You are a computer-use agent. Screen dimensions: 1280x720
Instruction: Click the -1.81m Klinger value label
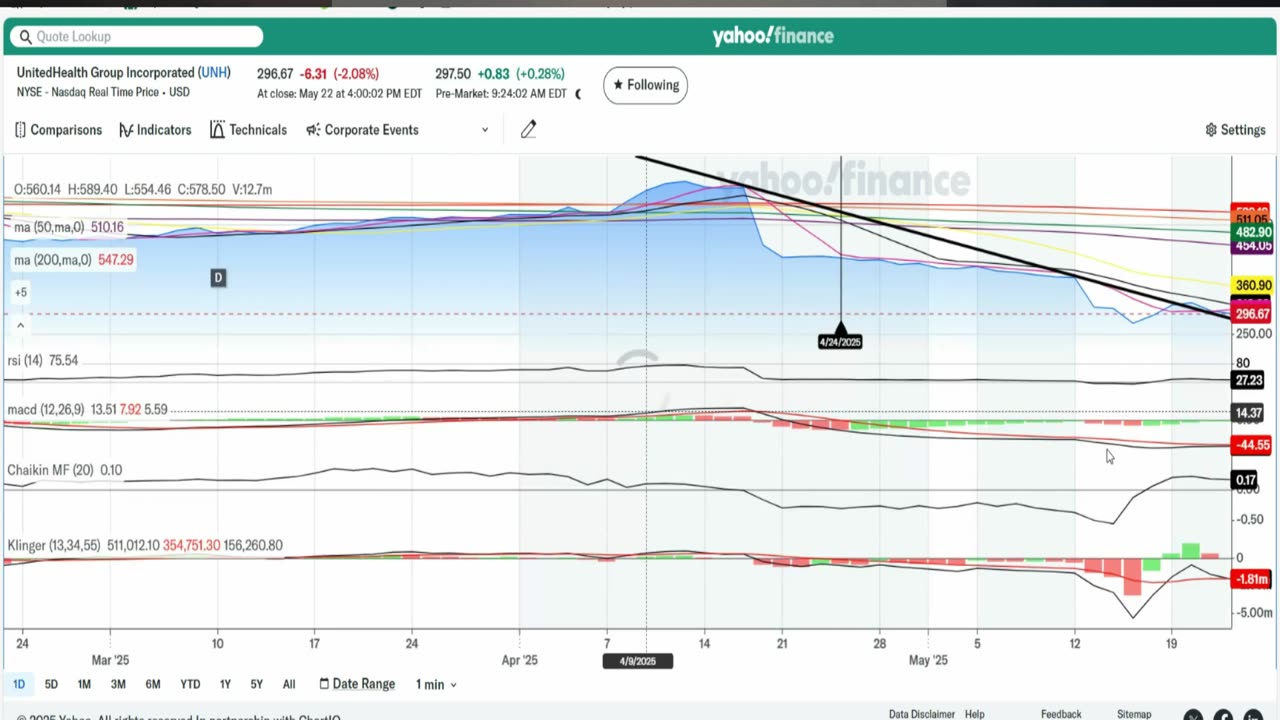(x=1252, y=580)
